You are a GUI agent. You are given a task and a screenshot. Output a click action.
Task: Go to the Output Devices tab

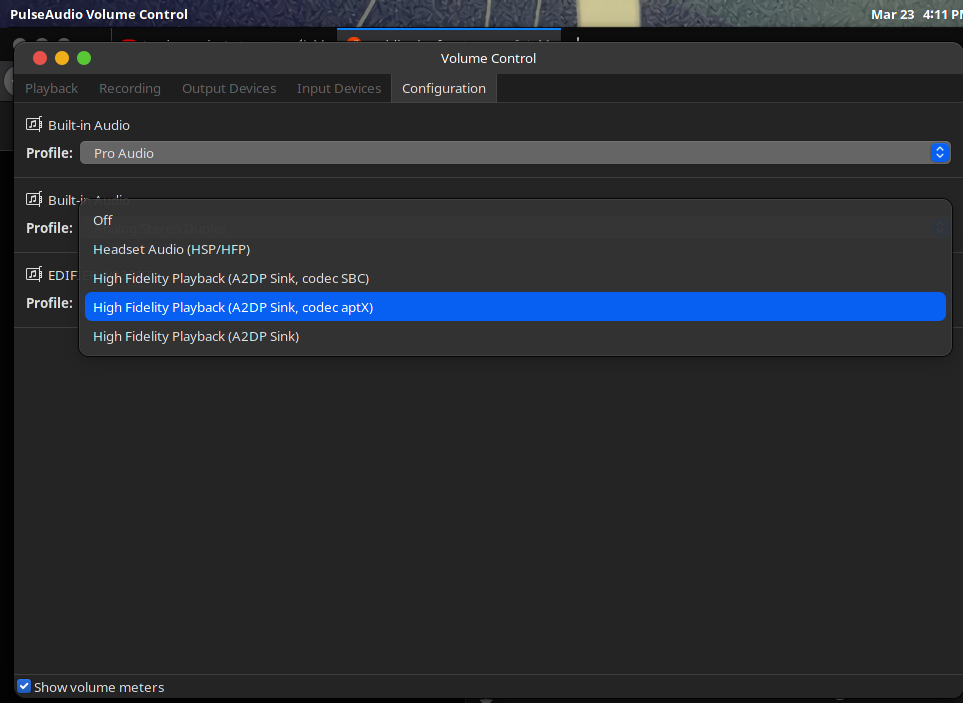(x=229, y=88)
